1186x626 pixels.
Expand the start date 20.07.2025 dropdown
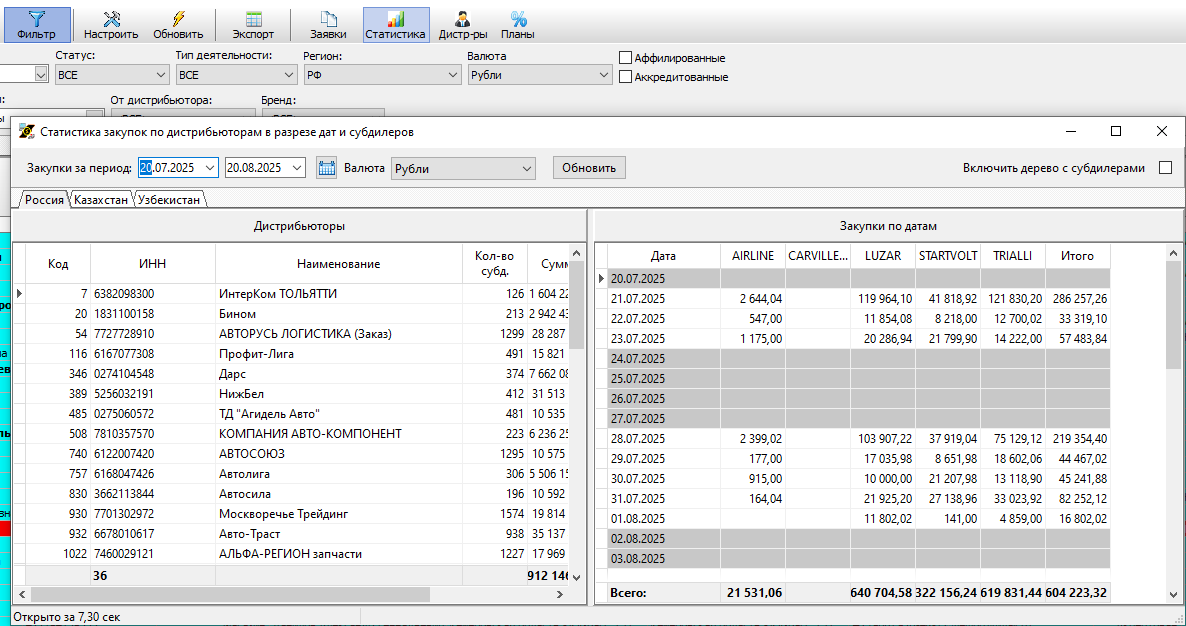(210, 168)
